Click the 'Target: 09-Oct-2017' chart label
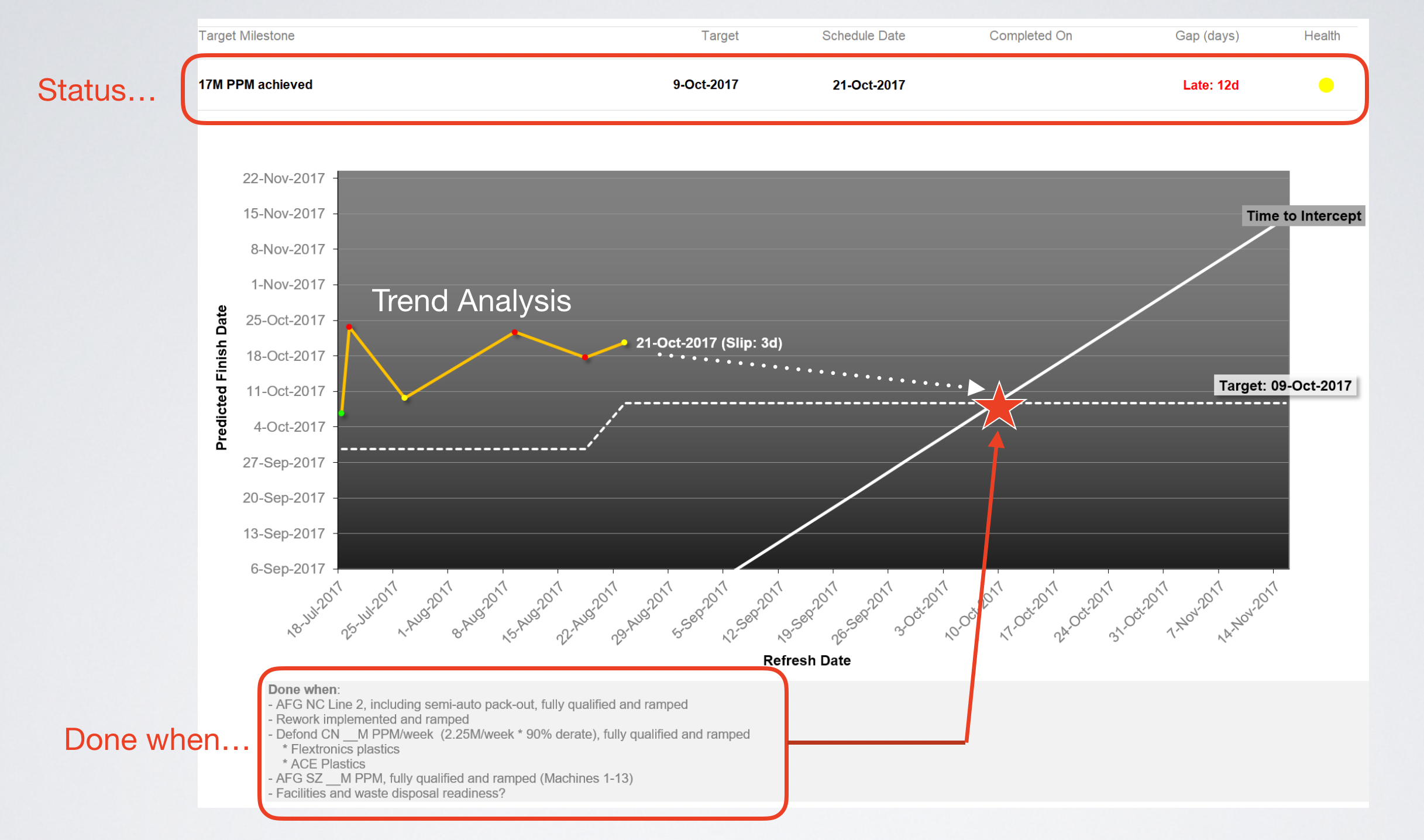 tap(1285, 385)
